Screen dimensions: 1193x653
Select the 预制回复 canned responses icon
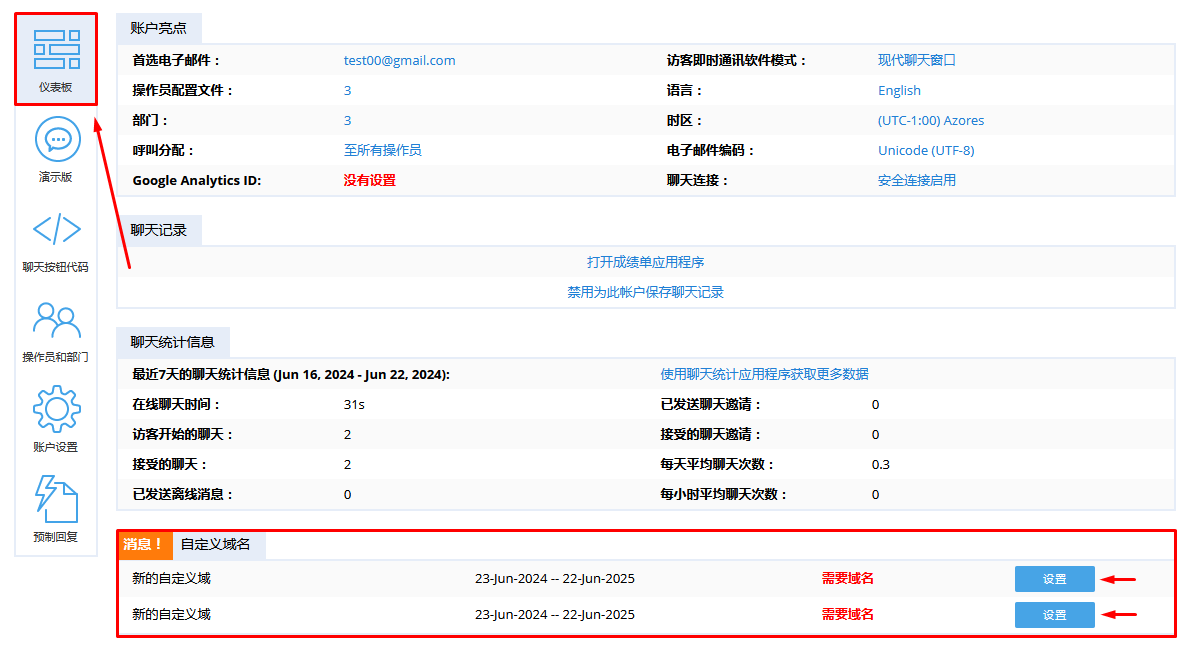(56, 498)
